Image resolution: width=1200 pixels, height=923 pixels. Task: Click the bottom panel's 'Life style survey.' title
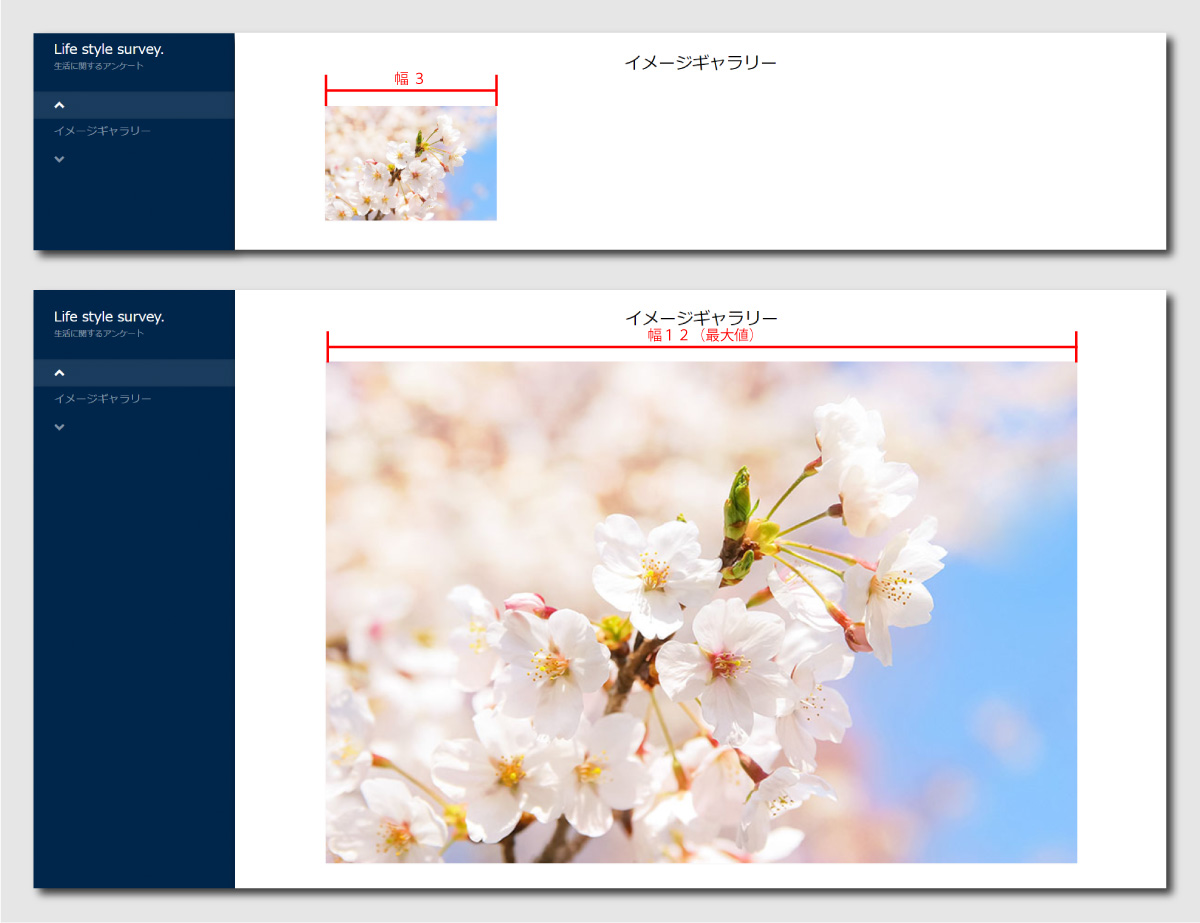pos(109,317)
